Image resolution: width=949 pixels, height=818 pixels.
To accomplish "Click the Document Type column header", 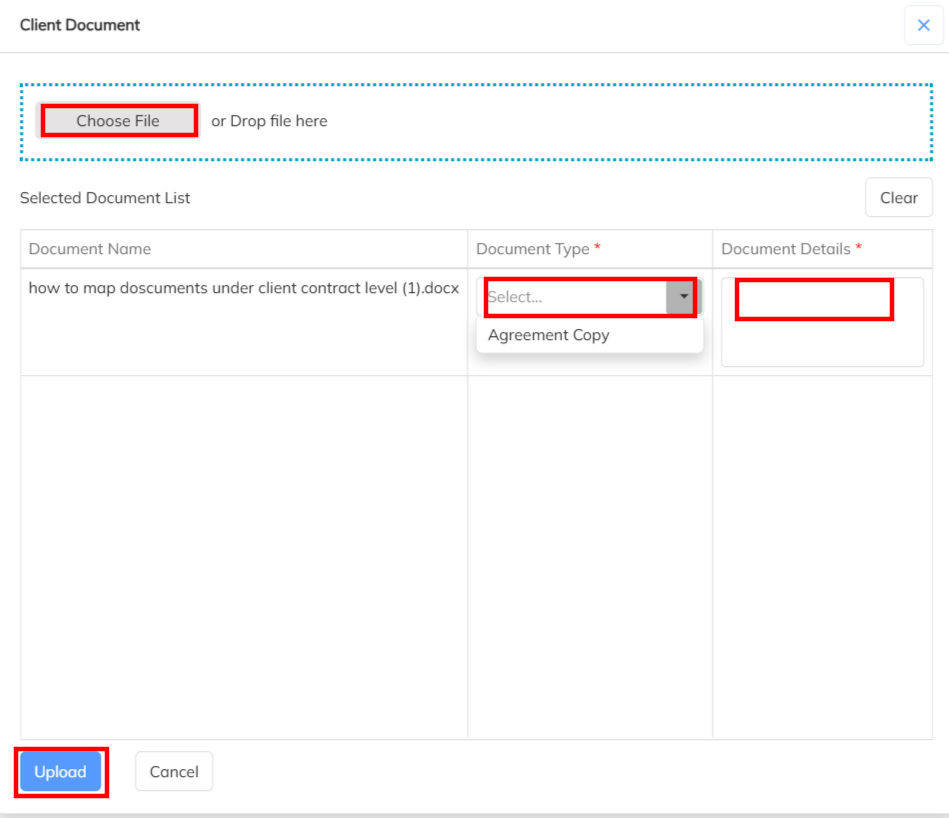I will [533, 249].
